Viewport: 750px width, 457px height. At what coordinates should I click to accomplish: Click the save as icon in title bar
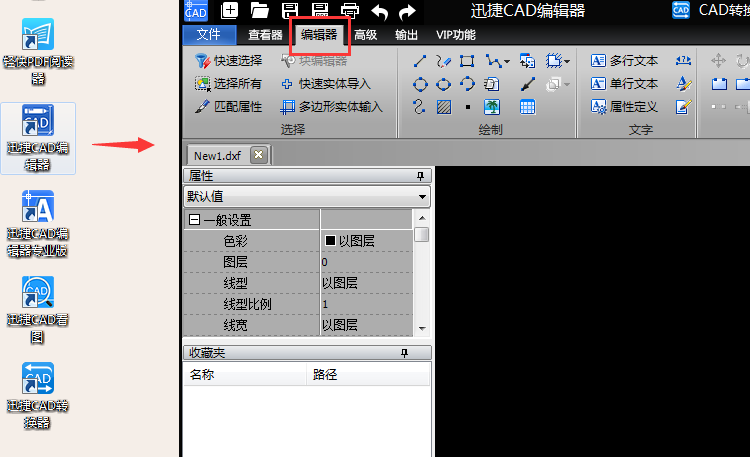tap(320, 11)
